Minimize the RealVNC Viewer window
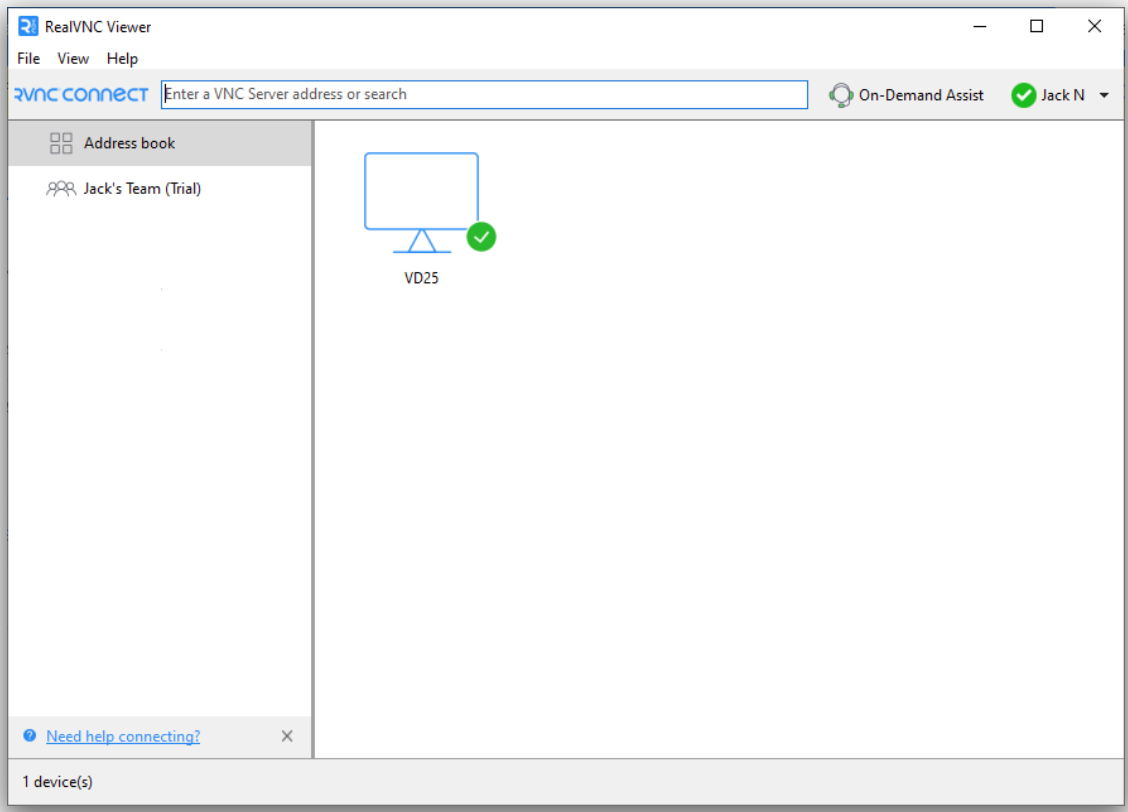1128x812 pixels. pyautogui.click(x=979, y=27)
